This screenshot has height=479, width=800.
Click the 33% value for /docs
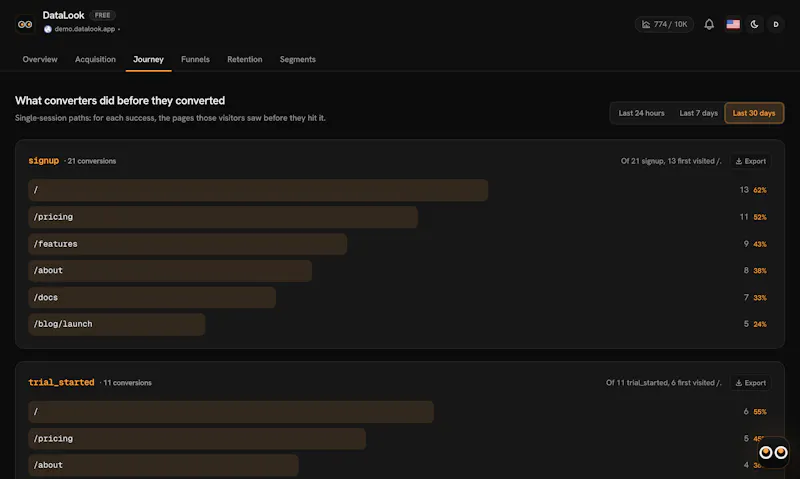[760, 298]
